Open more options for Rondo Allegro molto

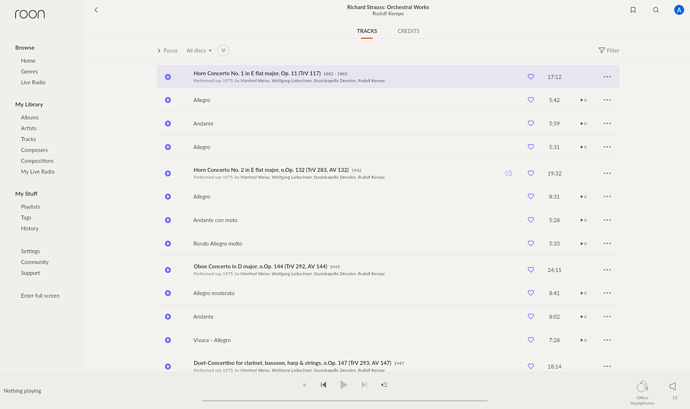click(607, 243)
